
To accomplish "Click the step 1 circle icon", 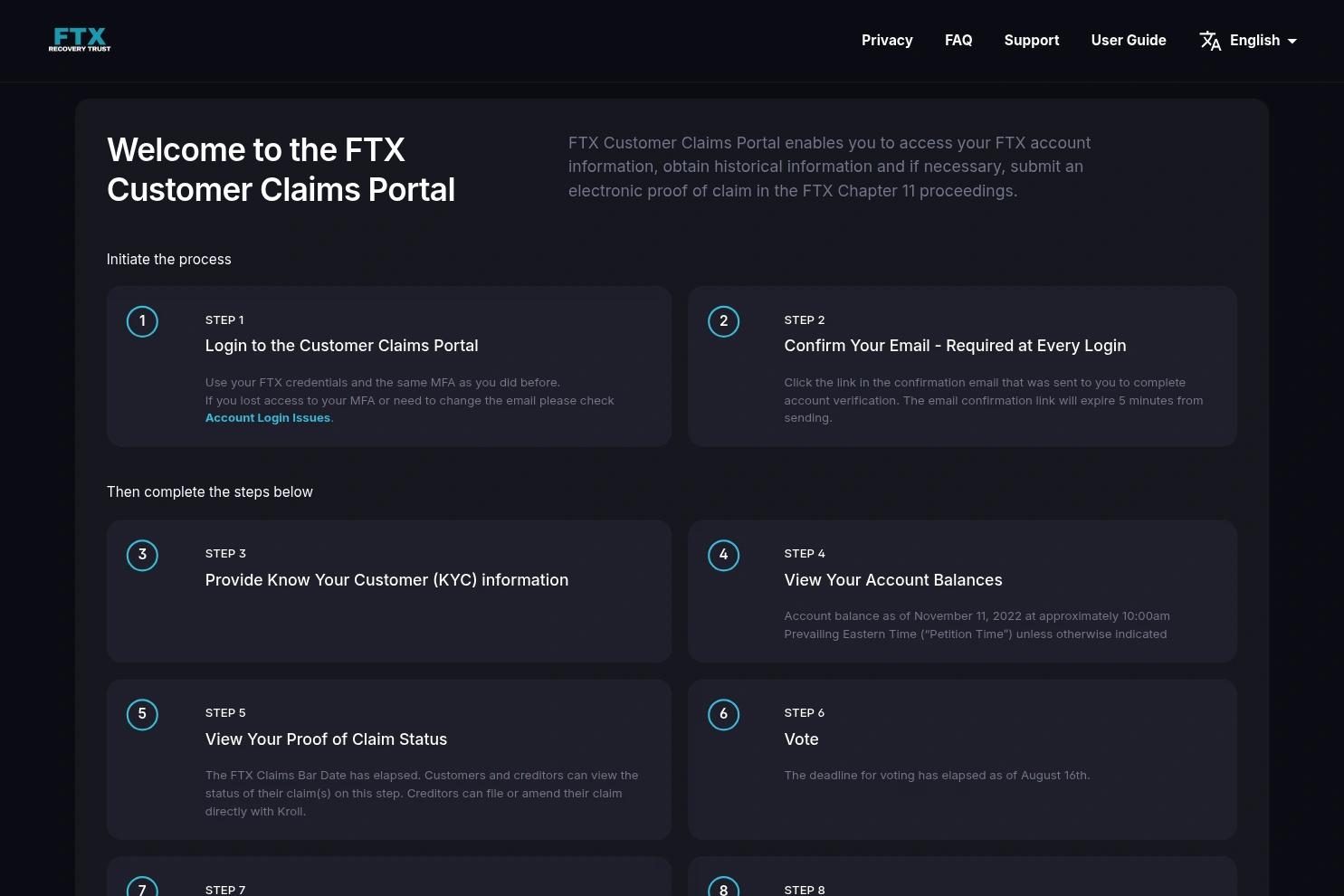I will (x=142, y=321).
